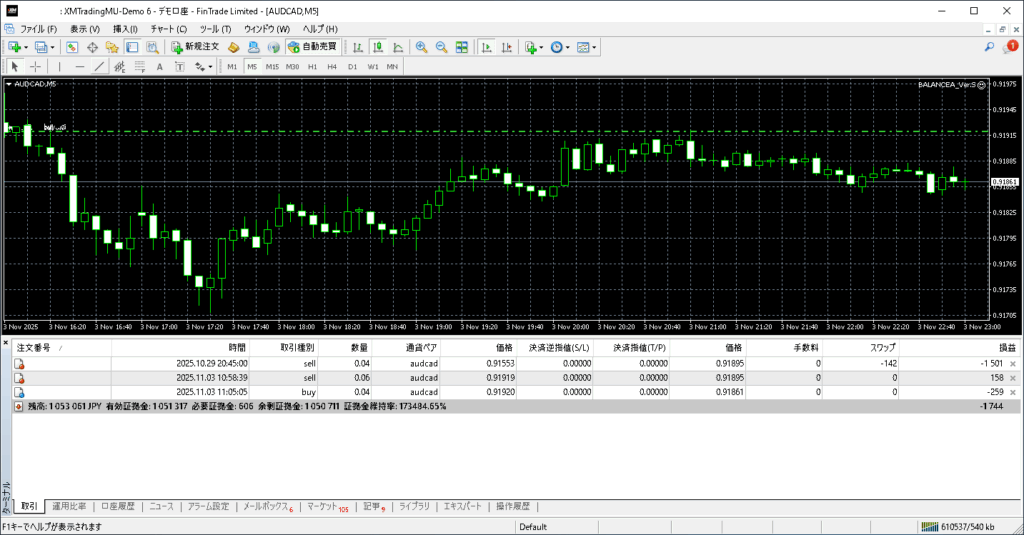1024x535 pixels.
Task: Open the periodicity clock dropdown
Action: pos(560,47)
